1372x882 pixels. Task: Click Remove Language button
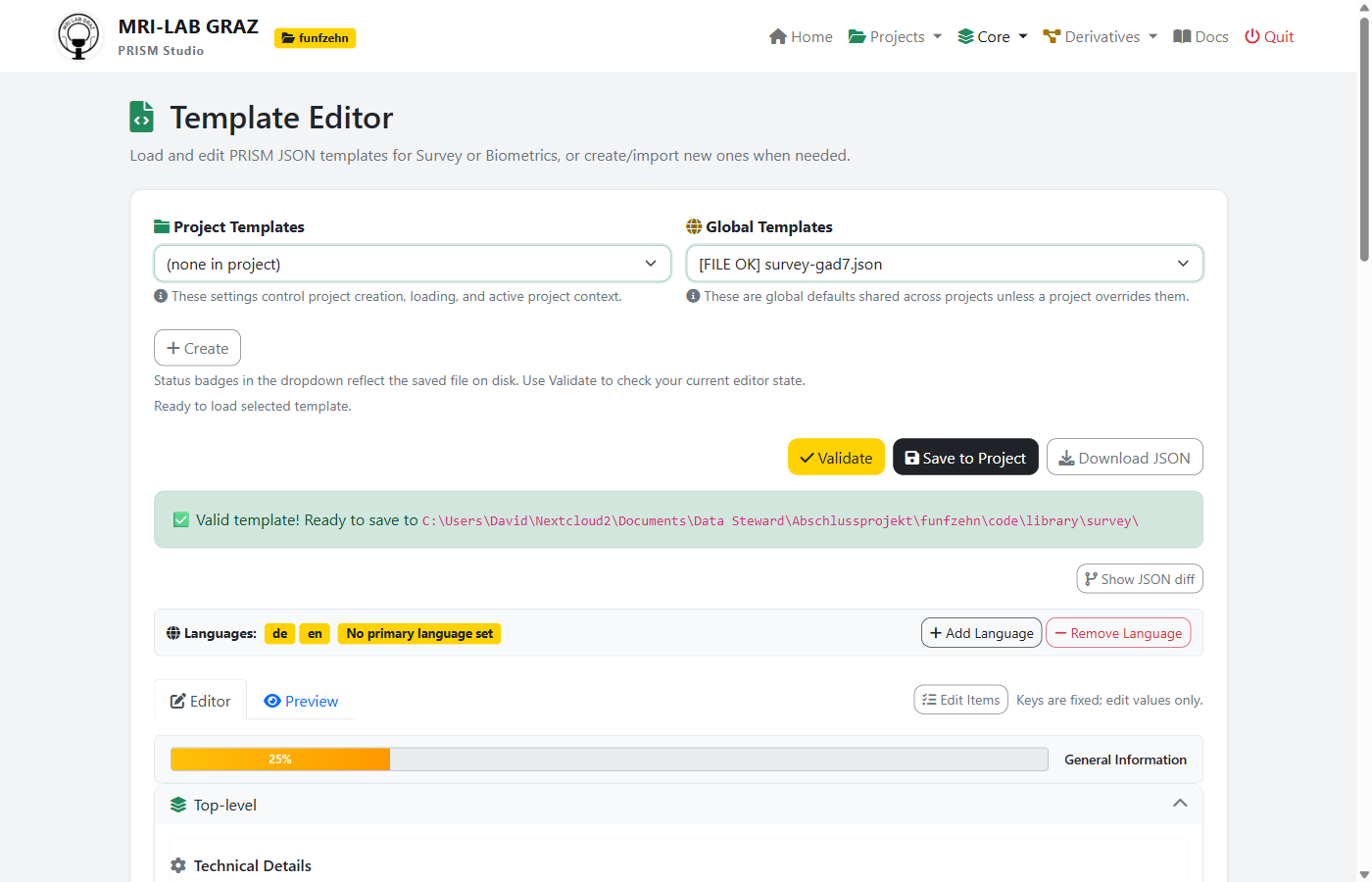(x=1118, y=633)
